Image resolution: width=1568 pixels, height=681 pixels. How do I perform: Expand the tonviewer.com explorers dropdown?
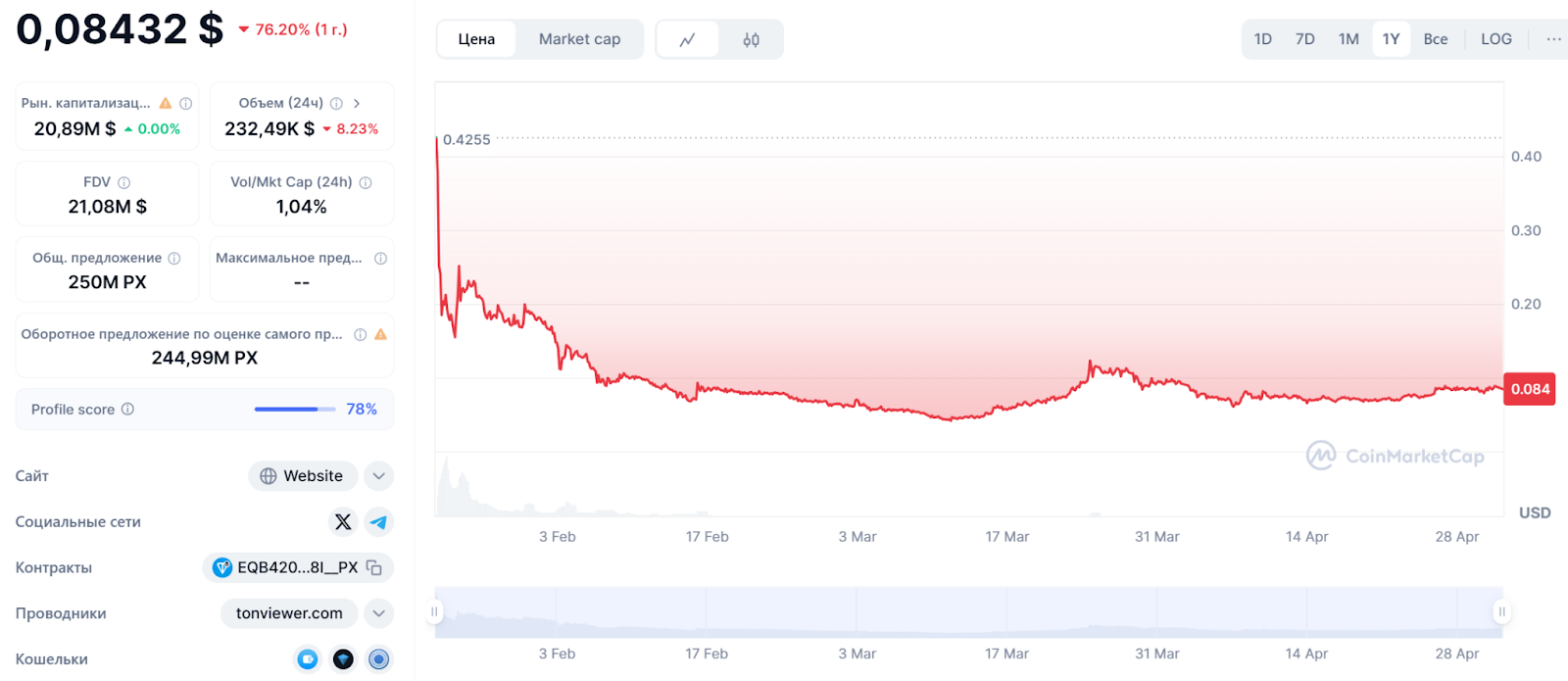pos(378,613)
